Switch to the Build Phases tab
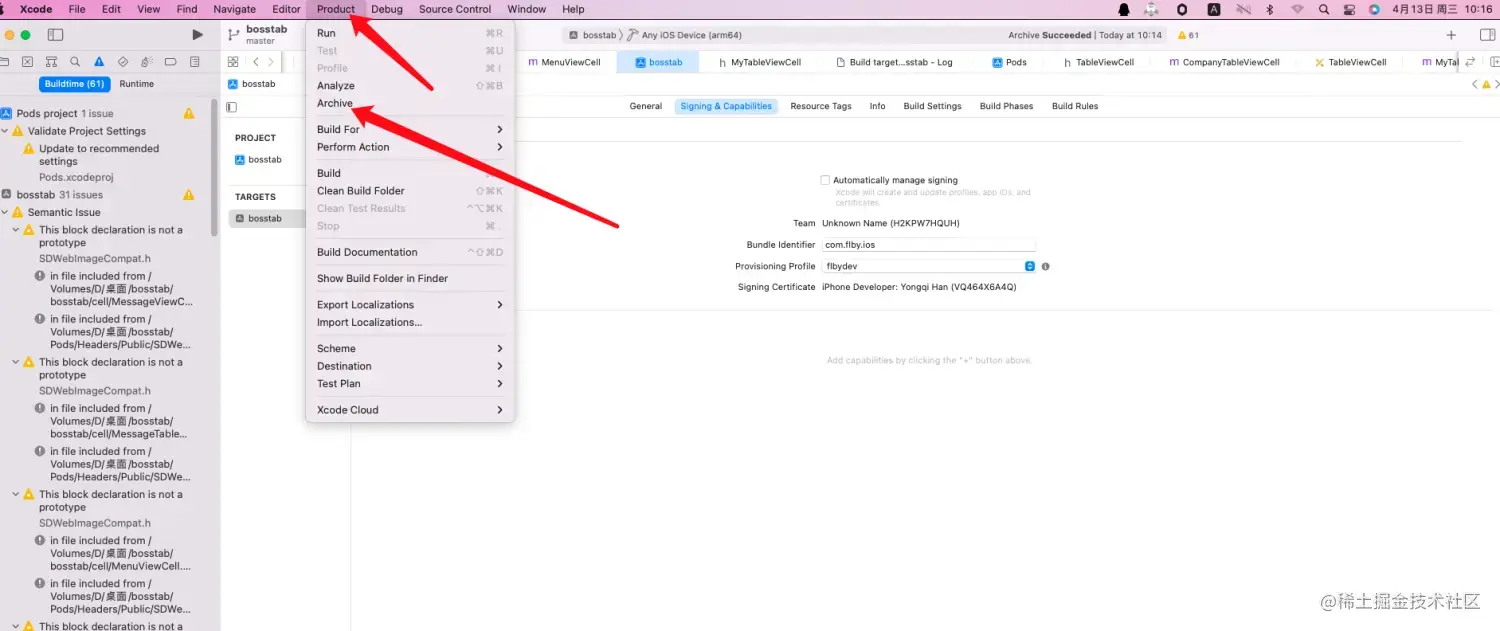Image resolution: width=1500 pixels, height=631 pixels. 1006,106
